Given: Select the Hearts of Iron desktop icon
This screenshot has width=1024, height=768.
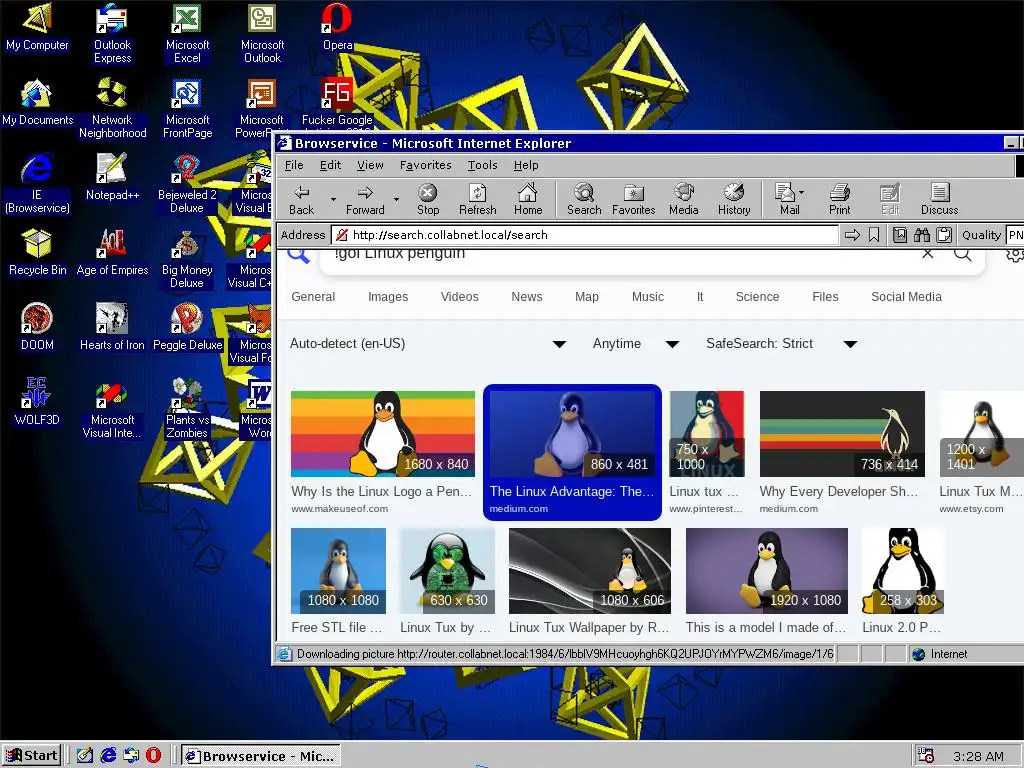Looking at the screenshot, I should tap(112, 327).
